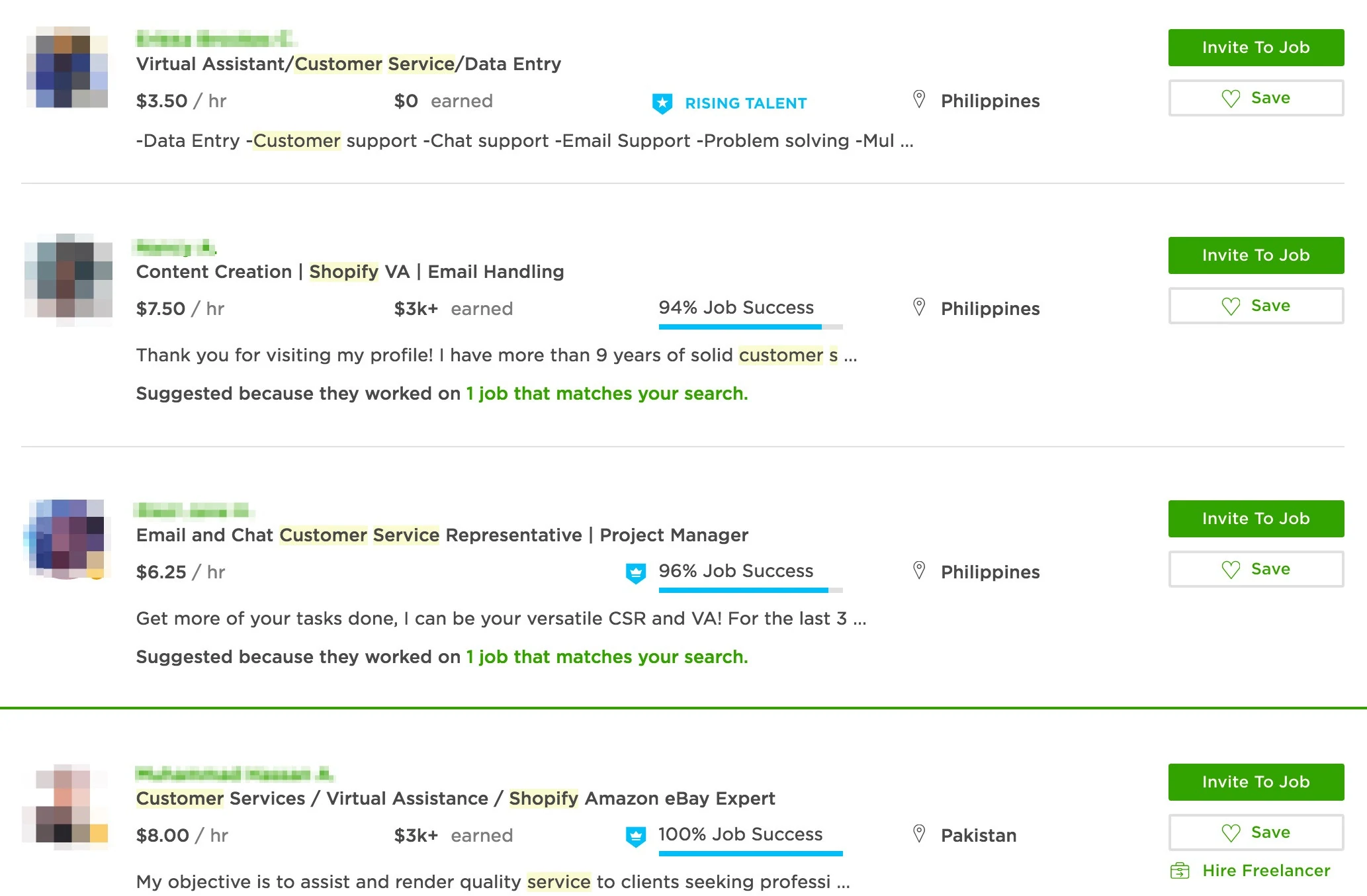Open the matching job link under the Shopify VA
1367x896 pixels.
pyautogui.click(x=607, y=394)
